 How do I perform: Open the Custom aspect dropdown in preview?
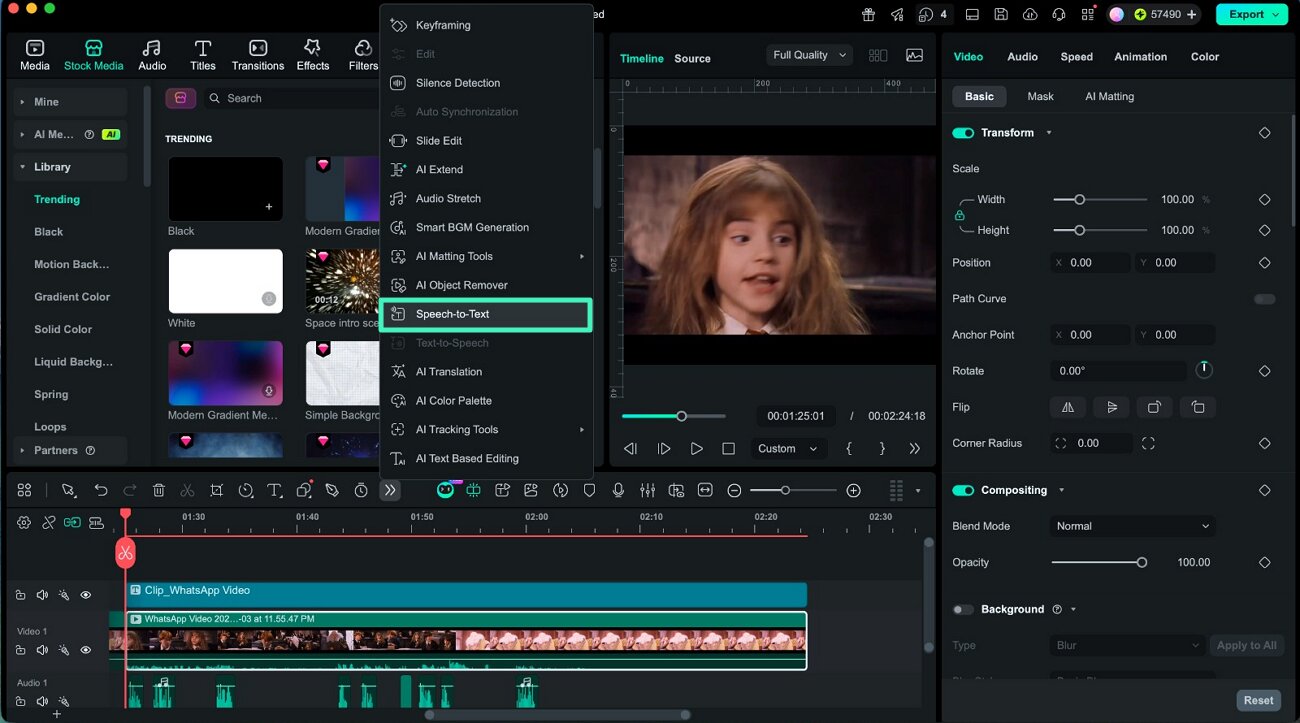(787, 449)
